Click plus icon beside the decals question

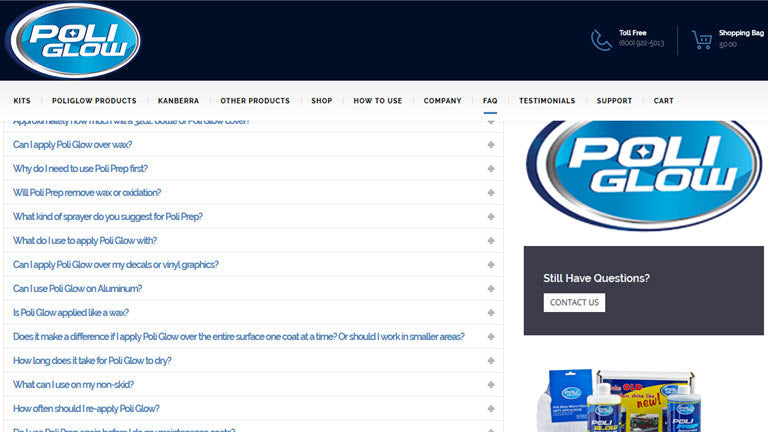[491, 264]
